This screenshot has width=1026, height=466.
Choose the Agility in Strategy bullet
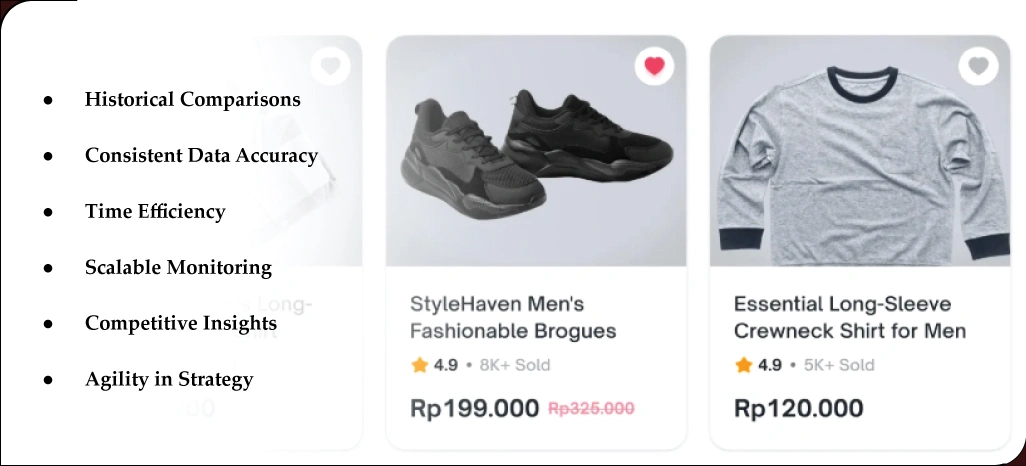click(169, 379)
